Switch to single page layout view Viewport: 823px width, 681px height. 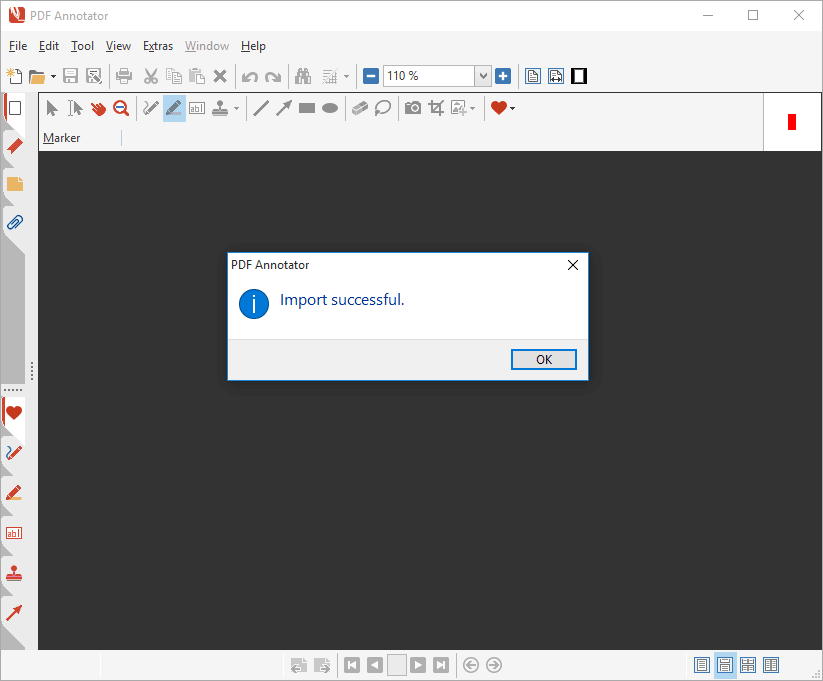[x=702, y=665]
